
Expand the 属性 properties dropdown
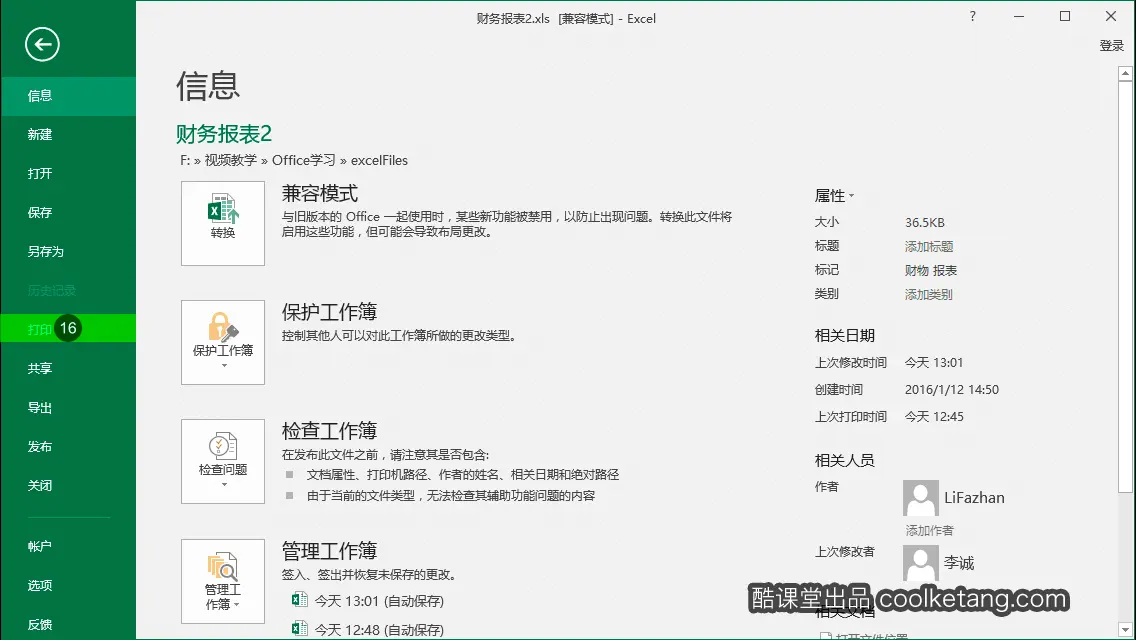(834, 196)
